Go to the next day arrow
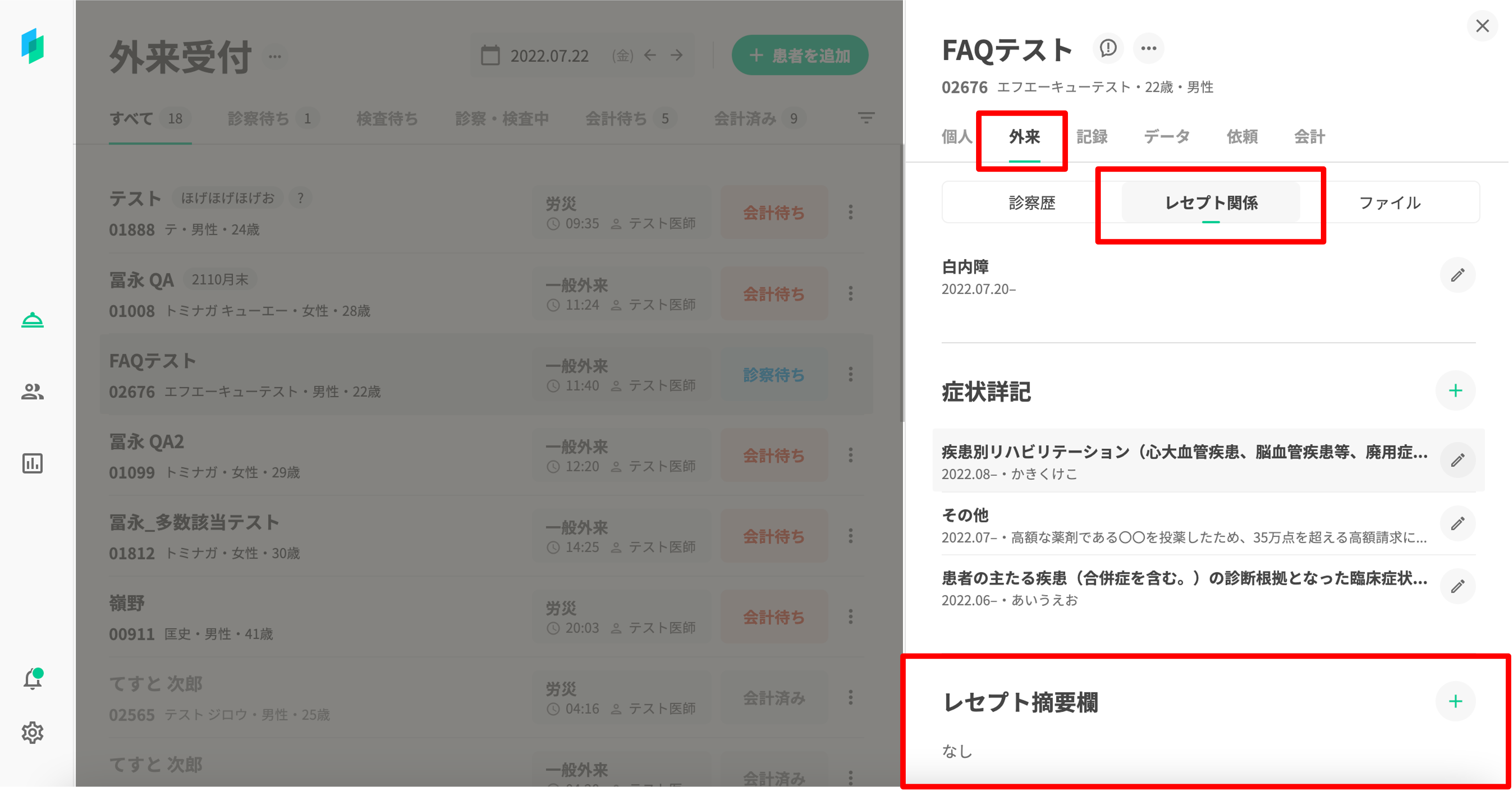 click(677, 55)
